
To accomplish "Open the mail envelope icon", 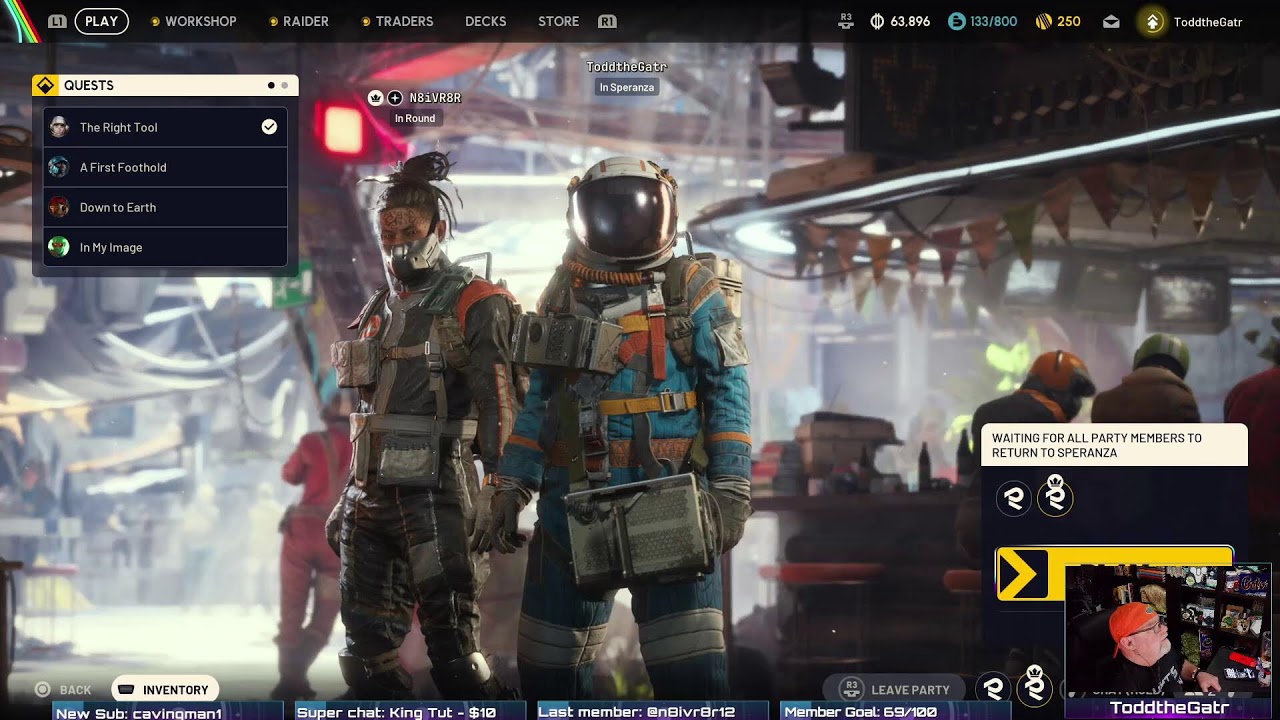I will pos(1111,22).
